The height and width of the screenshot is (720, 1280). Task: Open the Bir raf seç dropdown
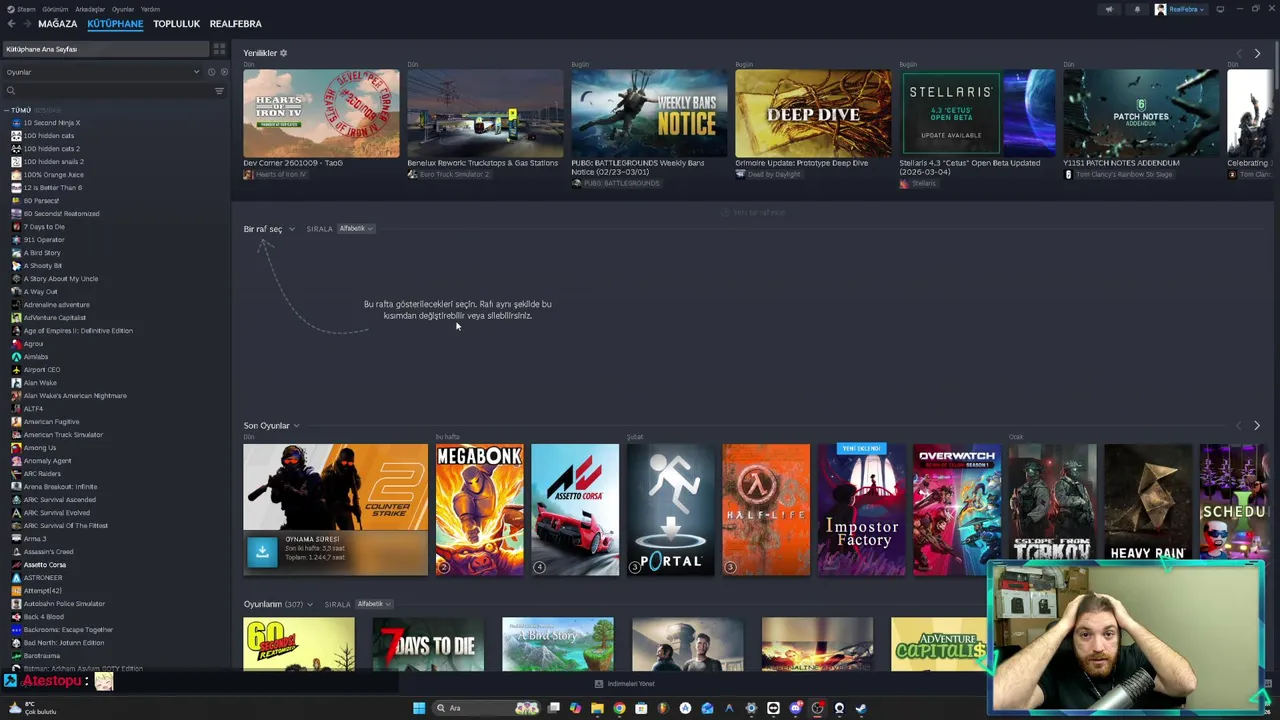coord(269,229)
